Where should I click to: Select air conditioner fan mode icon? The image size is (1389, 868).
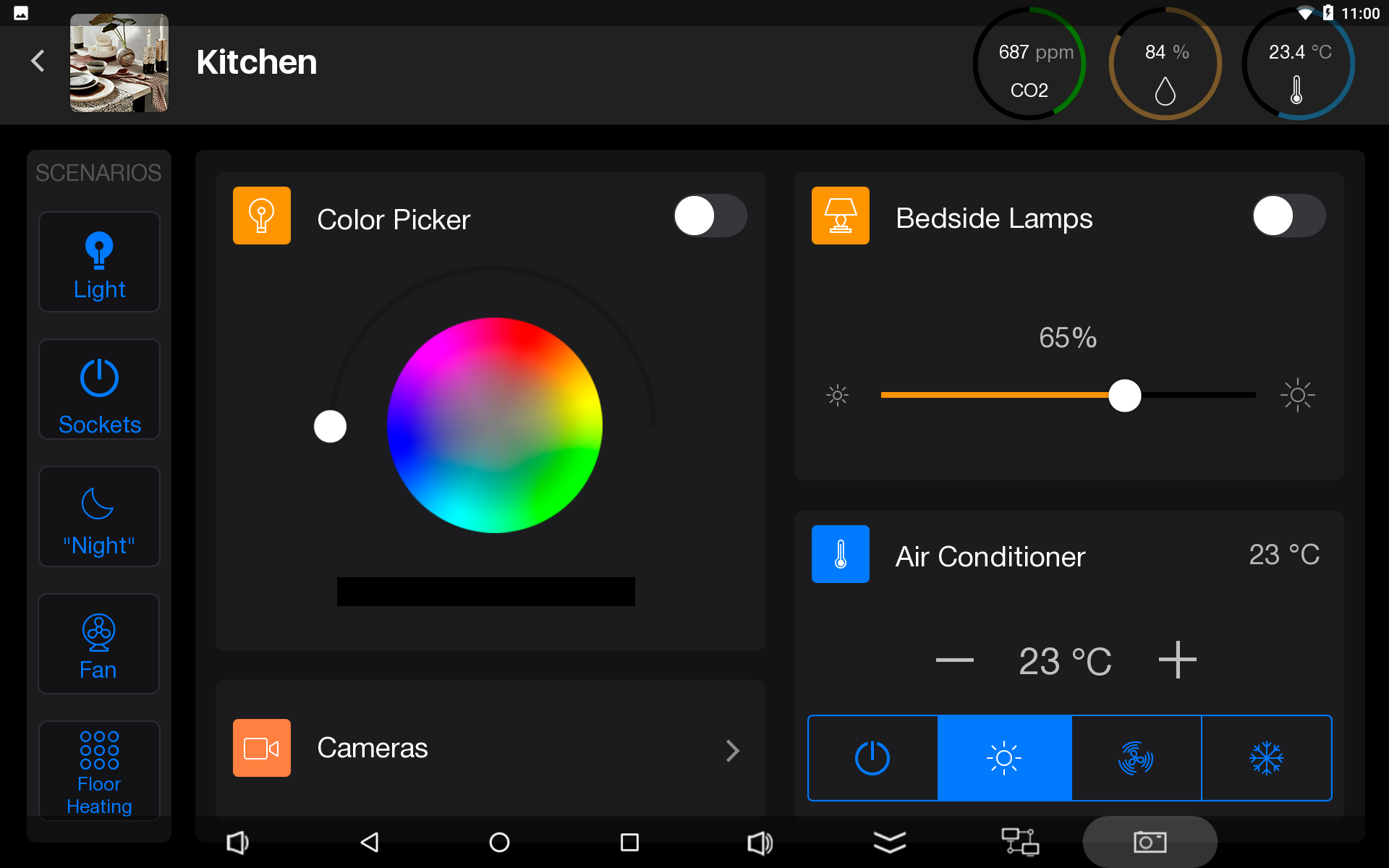coord(1136,758)
